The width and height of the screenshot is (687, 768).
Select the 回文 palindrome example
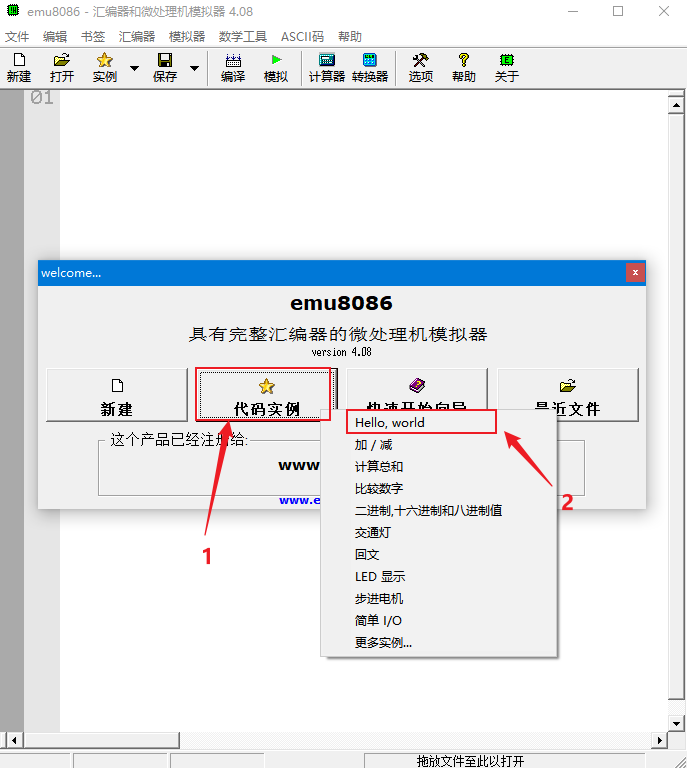coord(438,554)
